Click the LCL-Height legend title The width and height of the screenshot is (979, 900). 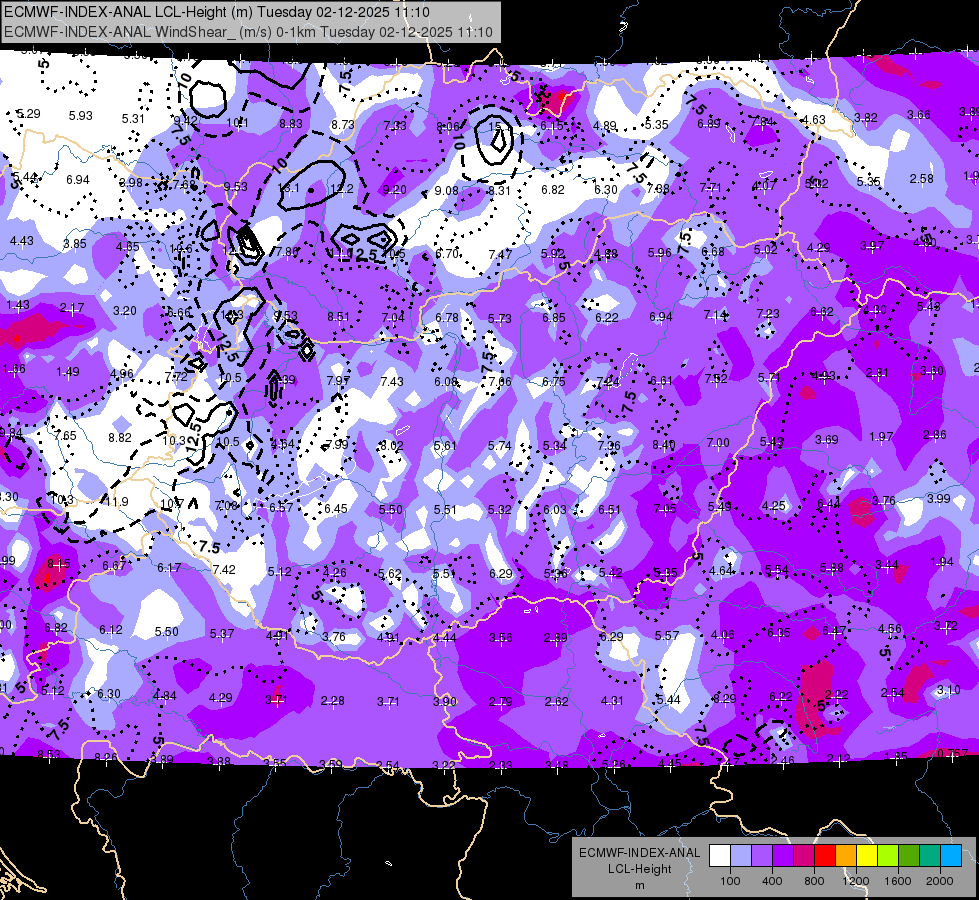tap(639, 869)
